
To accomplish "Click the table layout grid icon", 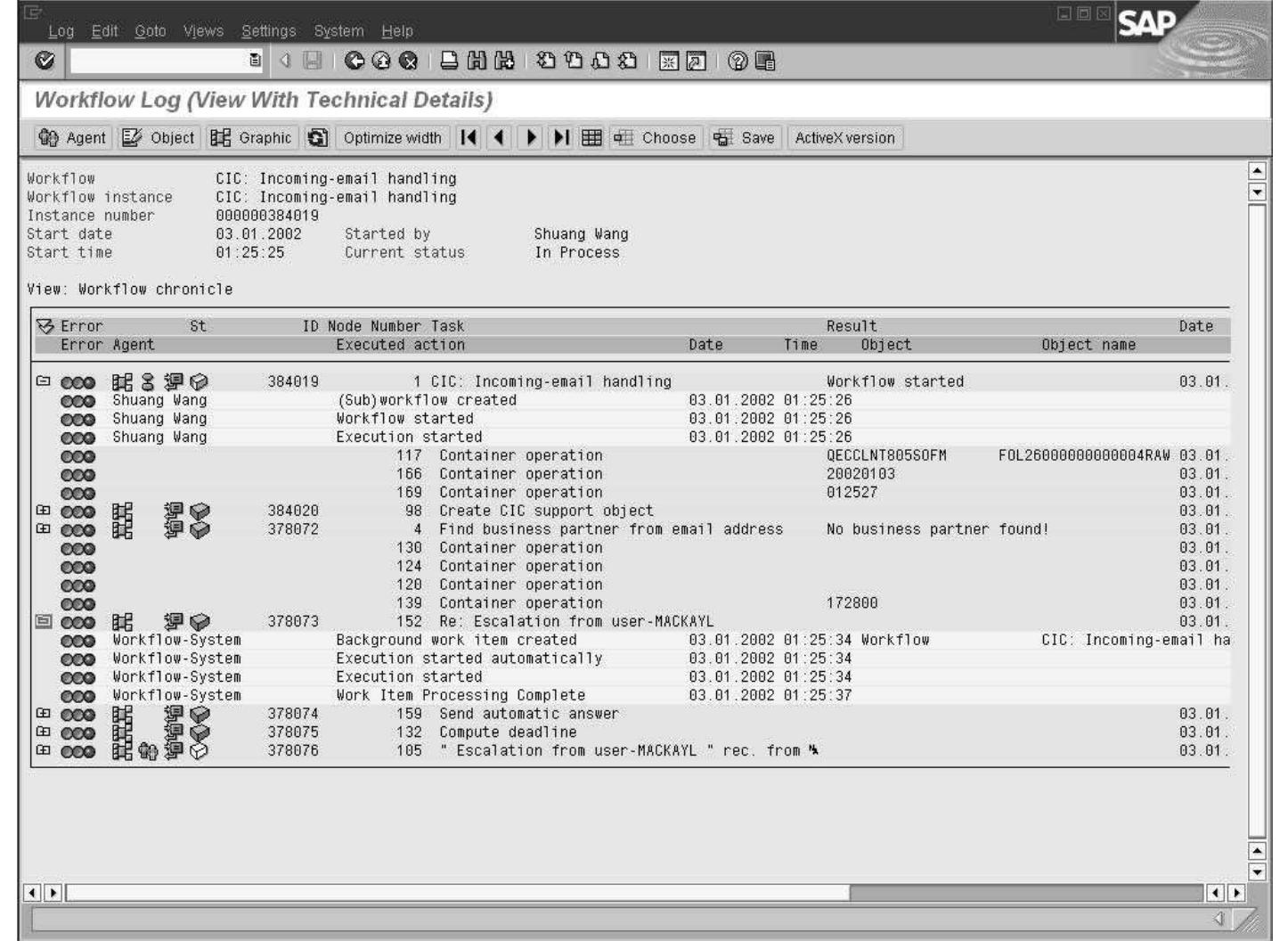I will 591,138.
